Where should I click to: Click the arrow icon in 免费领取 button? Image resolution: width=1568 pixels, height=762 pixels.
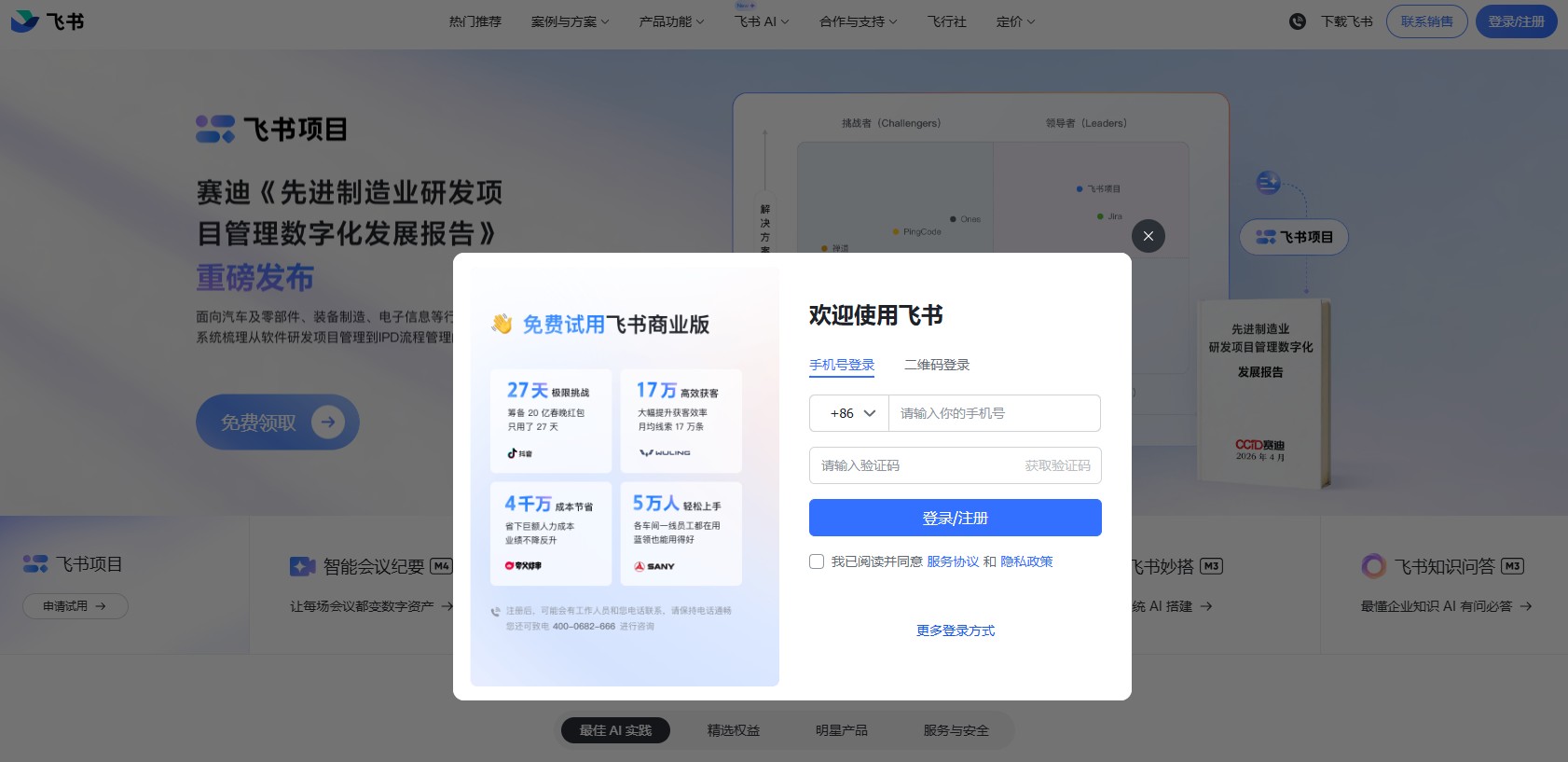tap(328, 423)
